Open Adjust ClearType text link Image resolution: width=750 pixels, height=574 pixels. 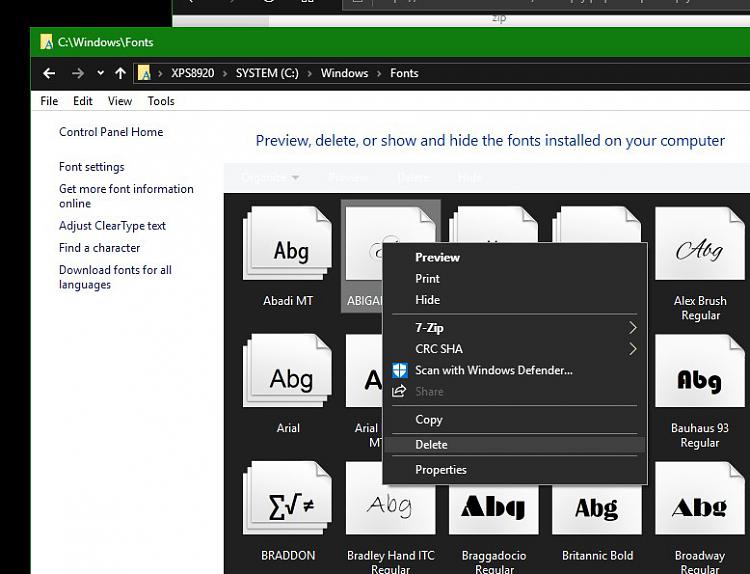click(x=112, y=226)
